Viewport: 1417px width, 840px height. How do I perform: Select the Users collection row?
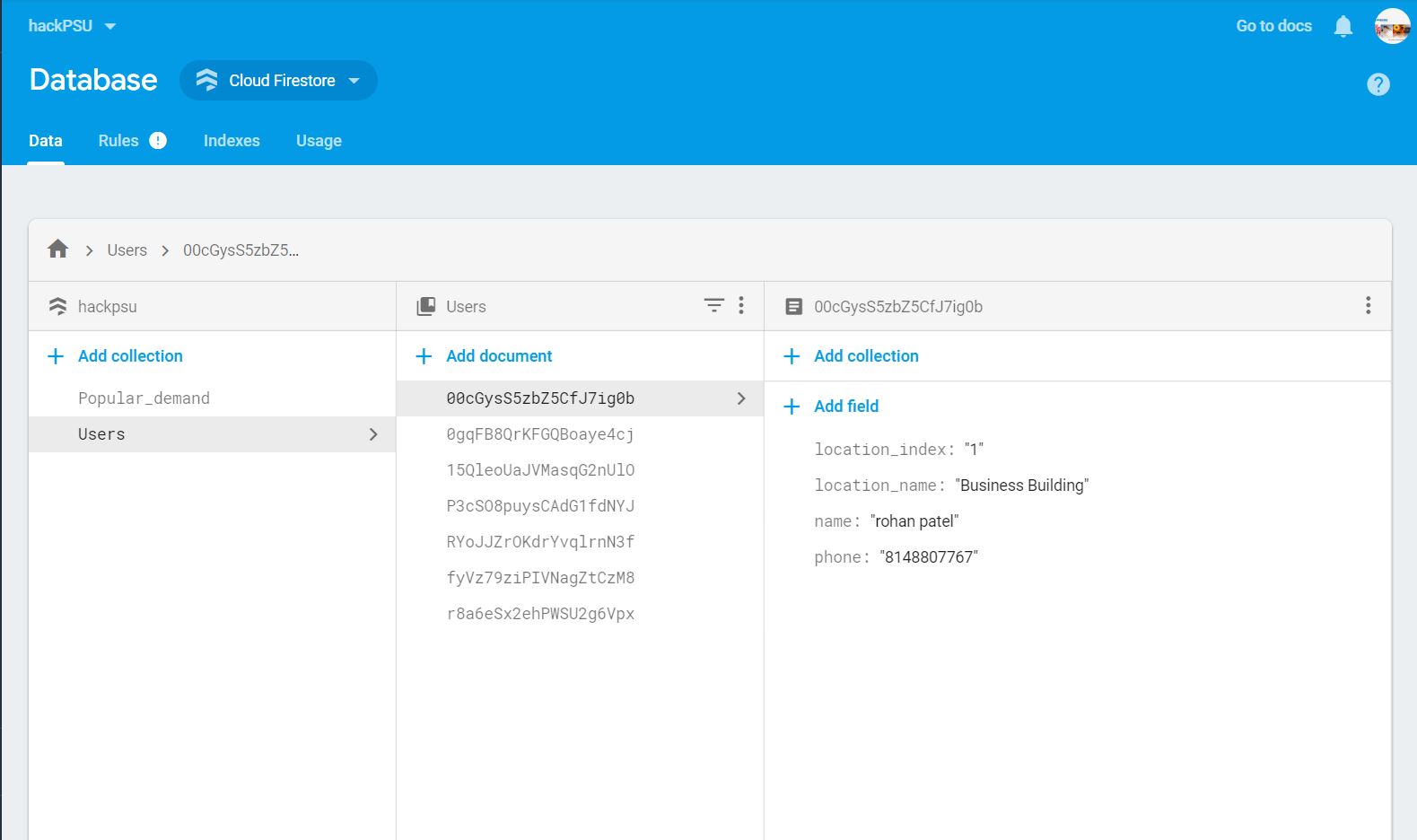(212, 434)
